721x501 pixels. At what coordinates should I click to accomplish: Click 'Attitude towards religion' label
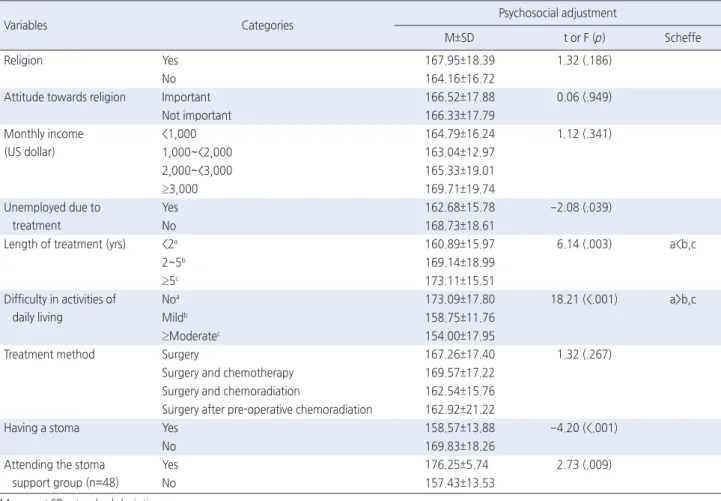(x=64, y=97)
